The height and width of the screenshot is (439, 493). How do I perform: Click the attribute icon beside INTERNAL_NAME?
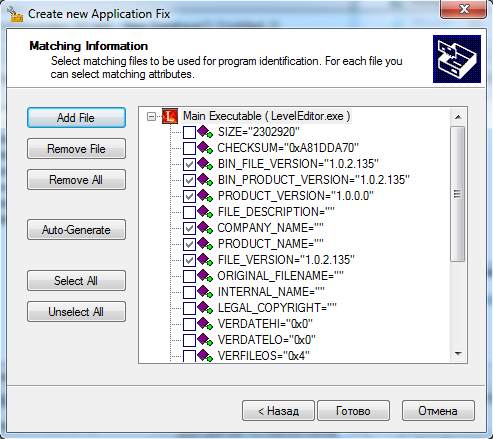(x=205, y=292)
